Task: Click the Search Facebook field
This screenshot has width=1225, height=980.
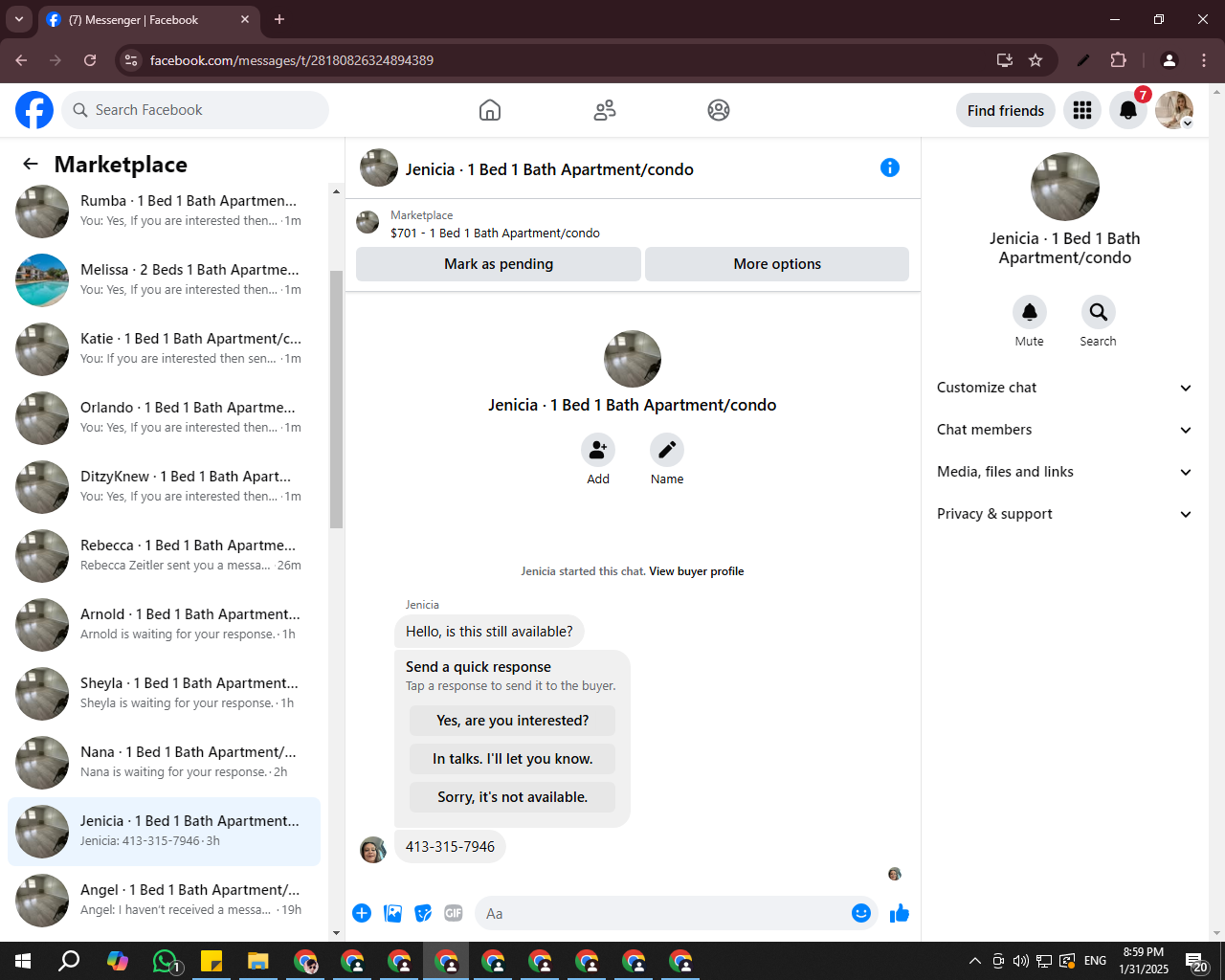Action: 195,110
